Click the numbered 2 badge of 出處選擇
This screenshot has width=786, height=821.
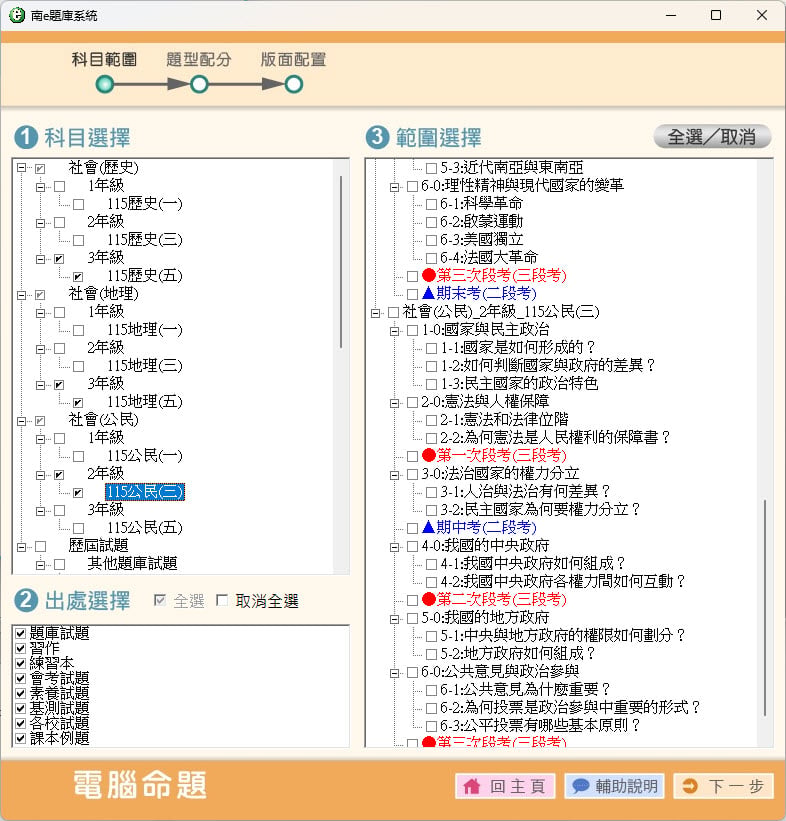pyautogui.click(x=26, y=601)
